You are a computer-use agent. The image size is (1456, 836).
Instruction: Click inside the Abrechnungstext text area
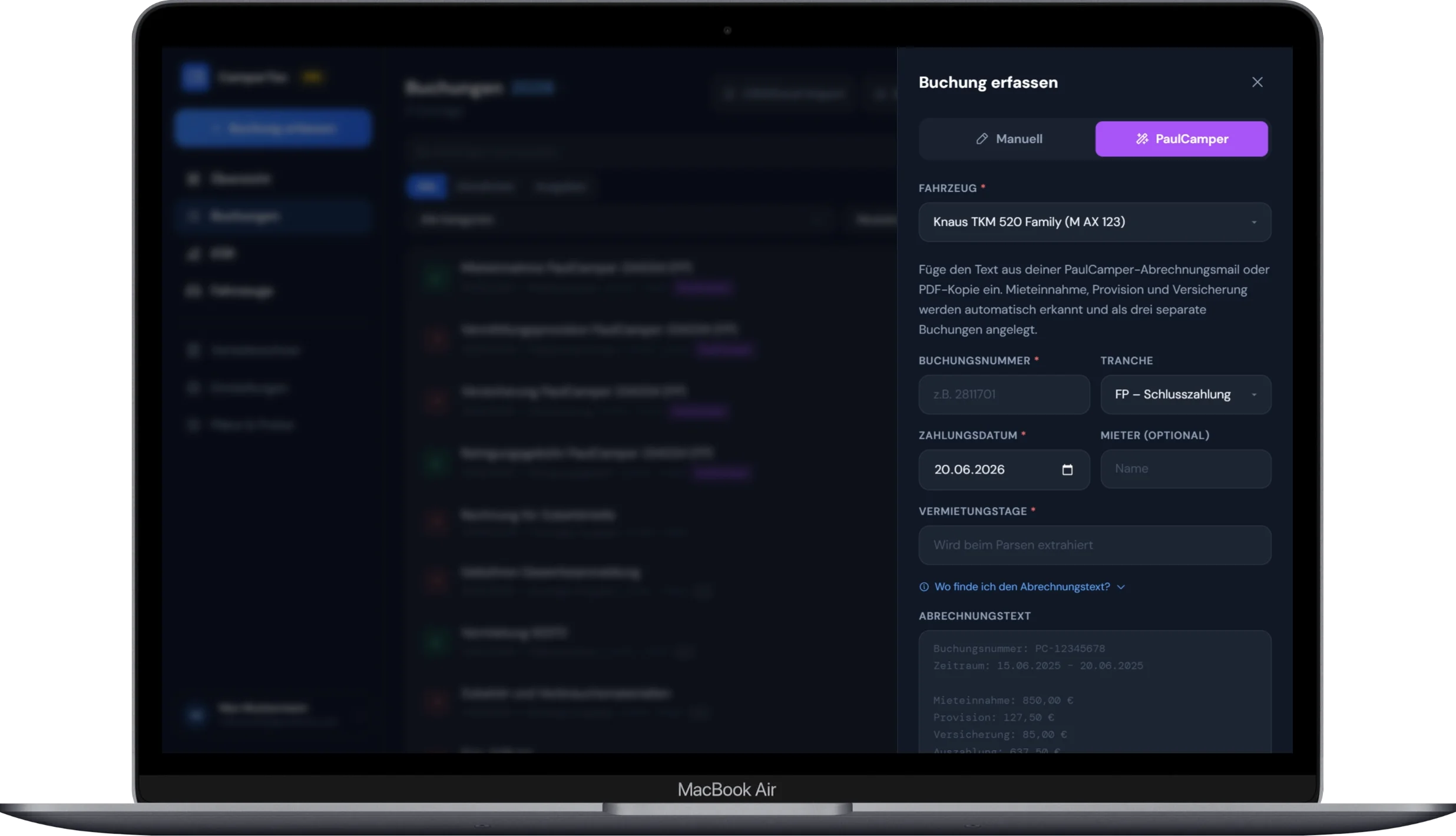[1094, 692]
